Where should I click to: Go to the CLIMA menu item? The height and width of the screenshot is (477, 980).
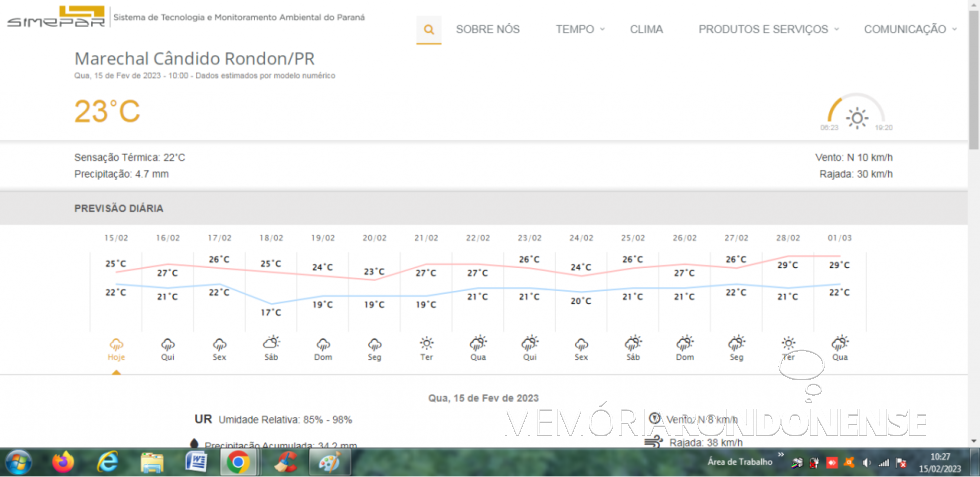click(x=646, y=30)
